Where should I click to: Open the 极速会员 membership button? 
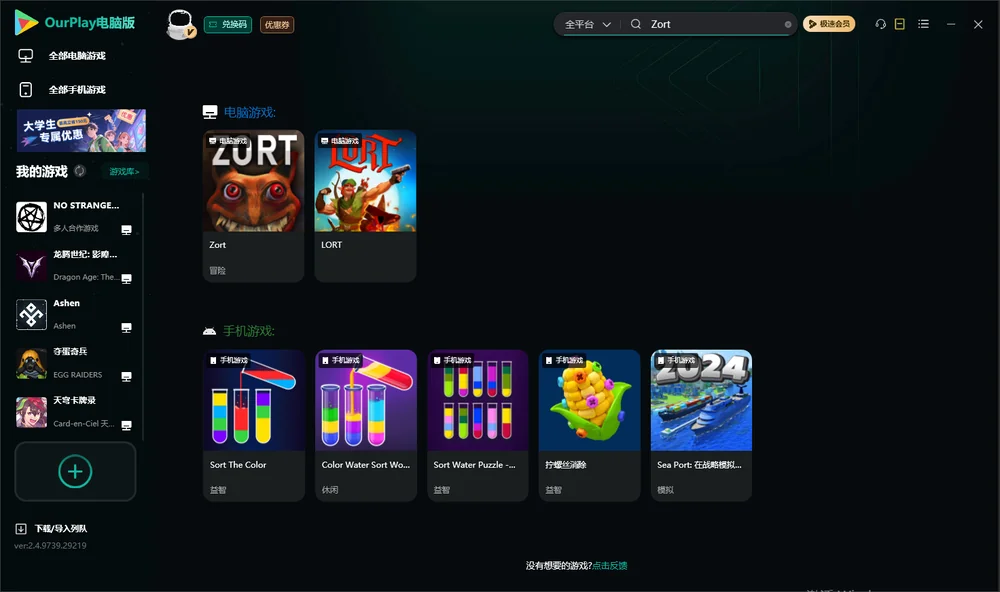[829, 24]
